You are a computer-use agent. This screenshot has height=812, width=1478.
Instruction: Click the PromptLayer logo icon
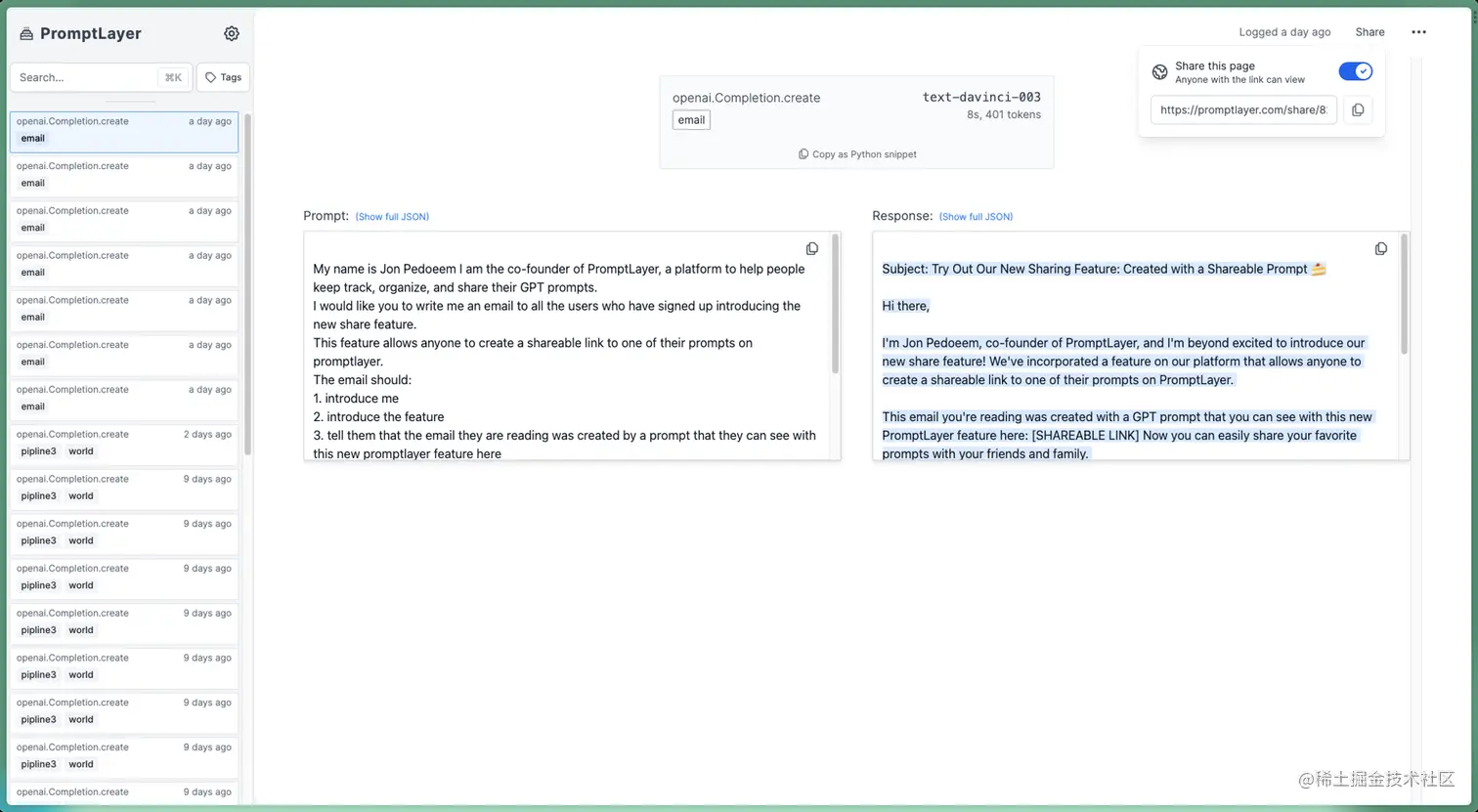coord(26,34)
